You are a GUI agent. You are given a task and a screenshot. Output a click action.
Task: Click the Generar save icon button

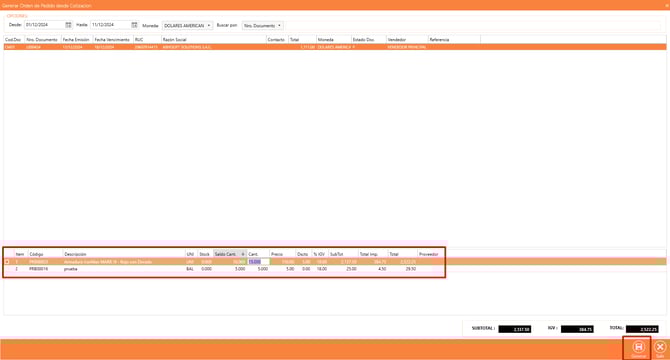point(638,348)
